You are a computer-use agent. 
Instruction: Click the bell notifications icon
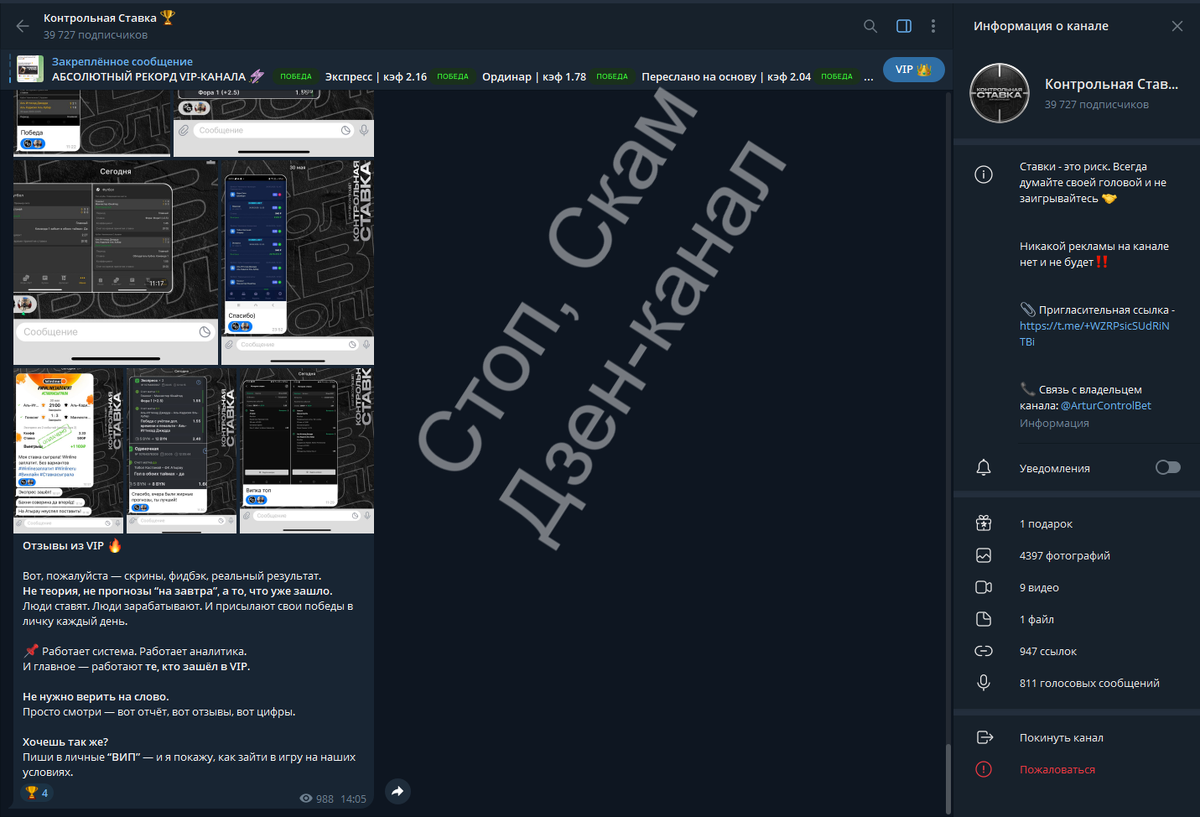click(x=984, y=468)
